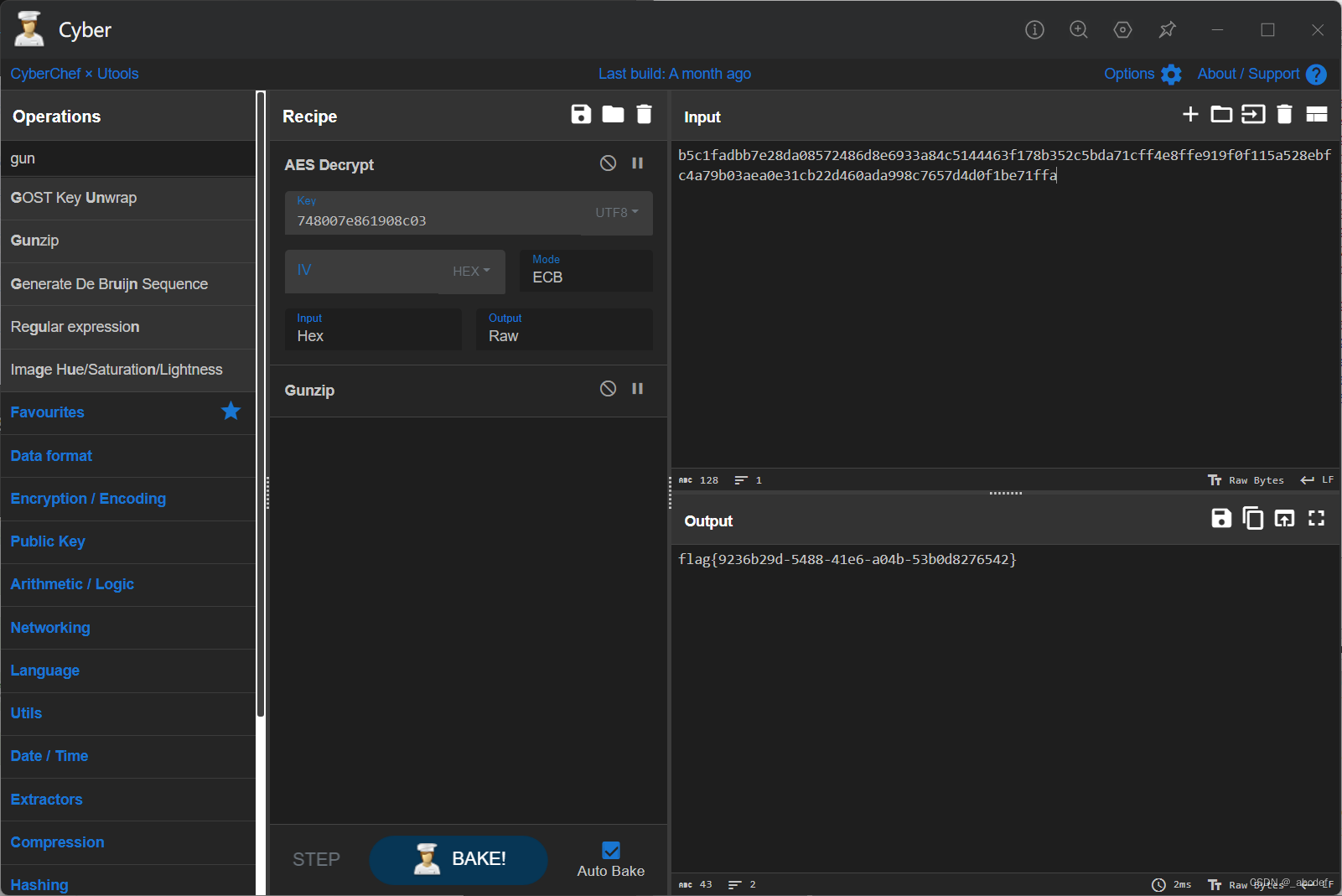The image size is (1342, 896).
Task: Expand the Hashing category
Action: (x=128, y=881)
